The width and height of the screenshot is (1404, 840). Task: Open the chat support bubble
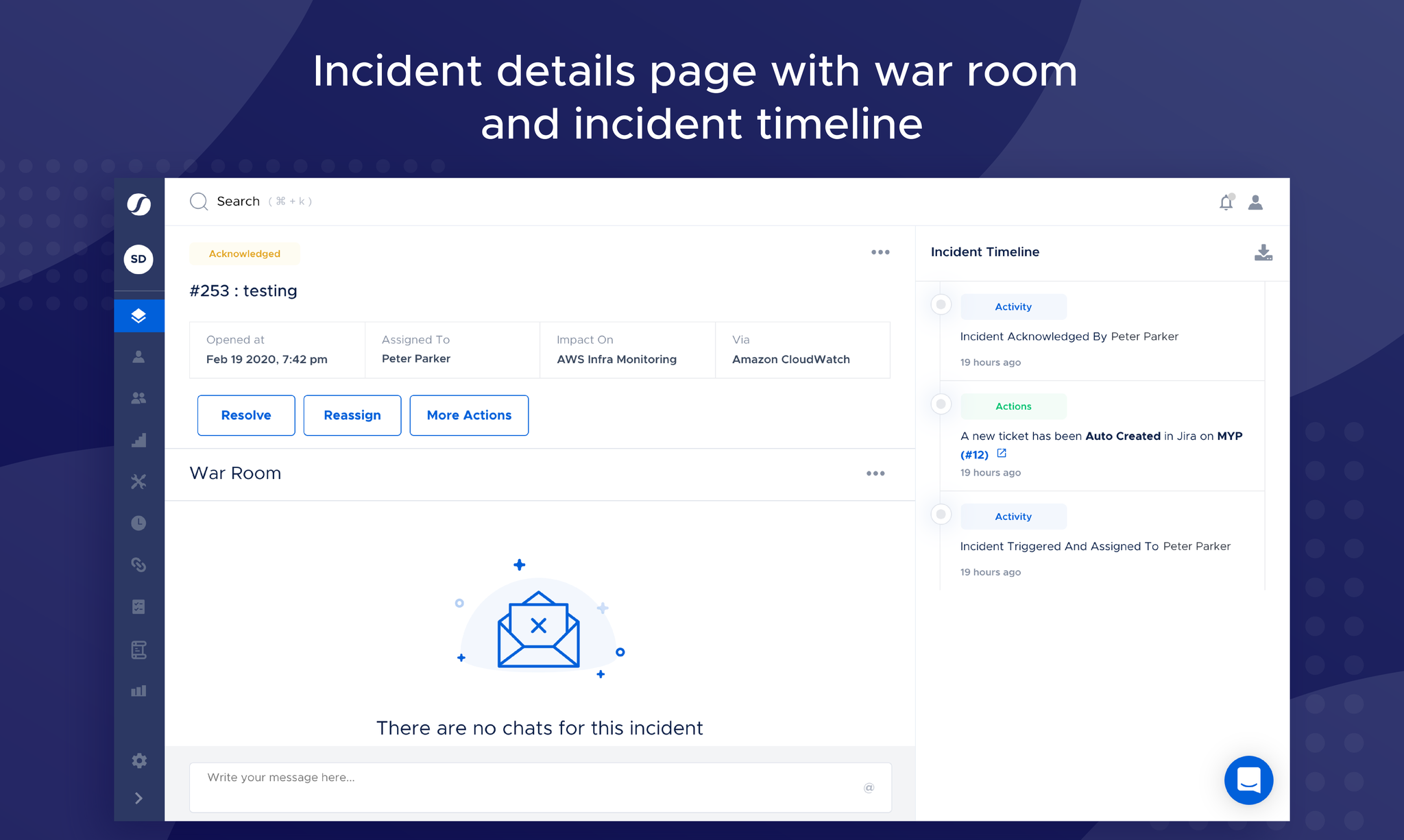click(1248, 780)
